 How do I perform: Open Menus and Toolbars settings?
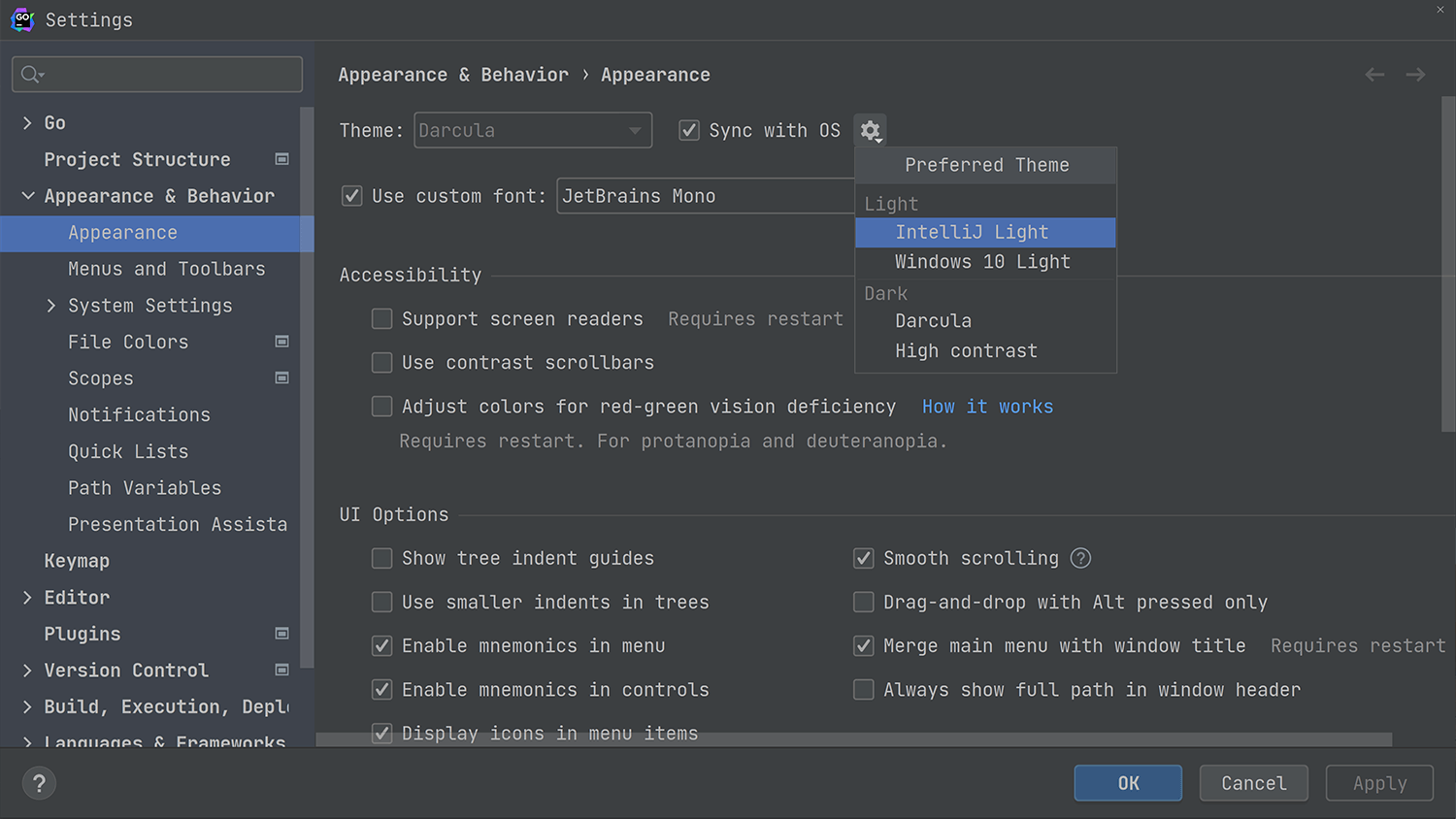click(166, 269)
